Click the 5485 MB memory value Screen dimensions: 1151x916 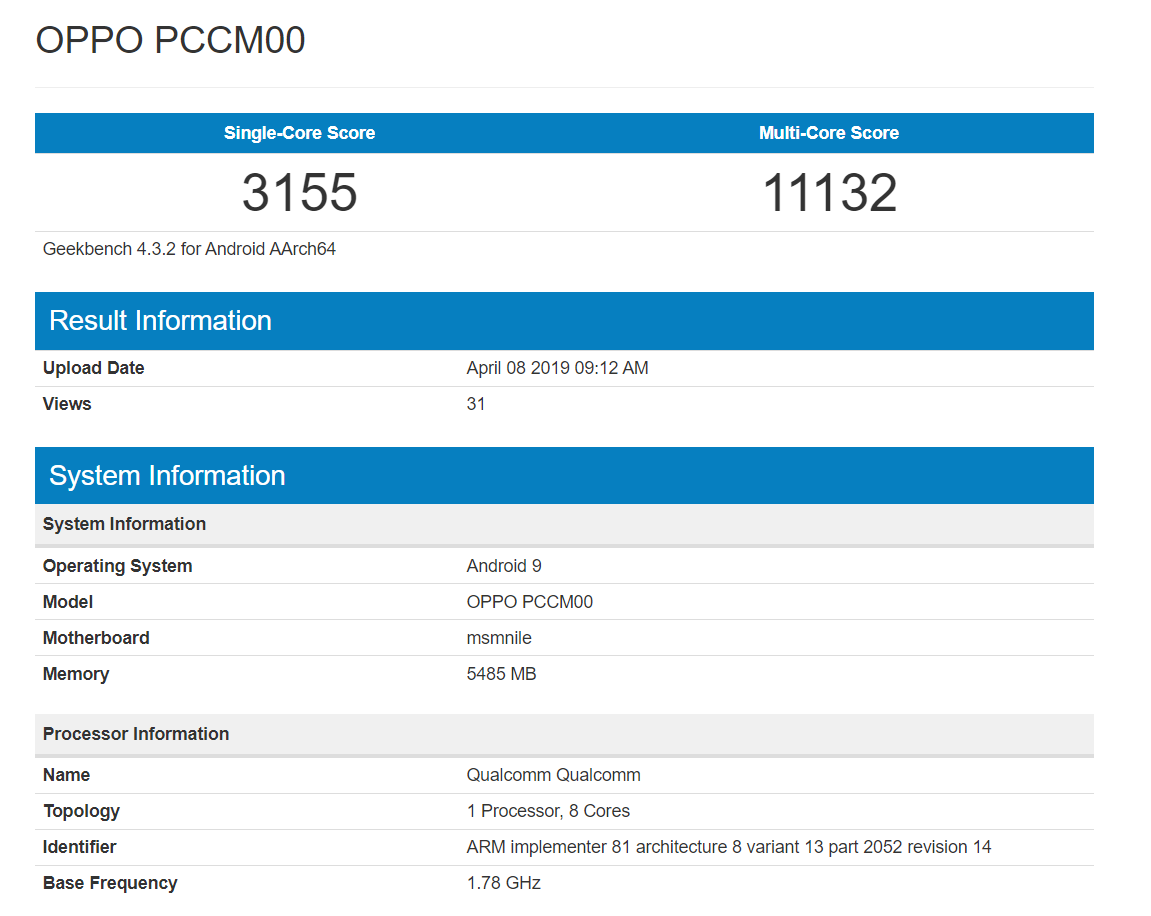[501, 674]
